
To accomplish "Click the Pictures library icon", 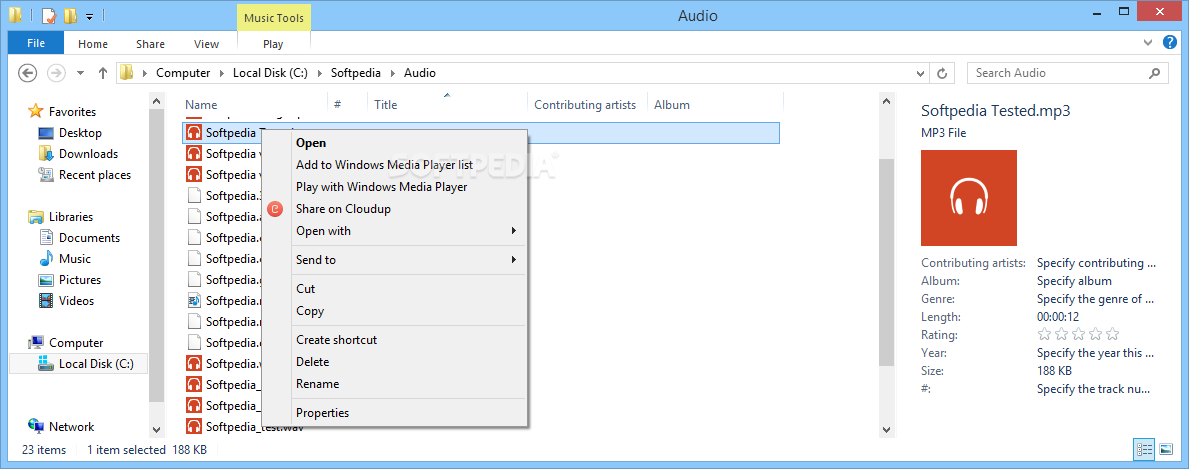I will pos(46,279).
